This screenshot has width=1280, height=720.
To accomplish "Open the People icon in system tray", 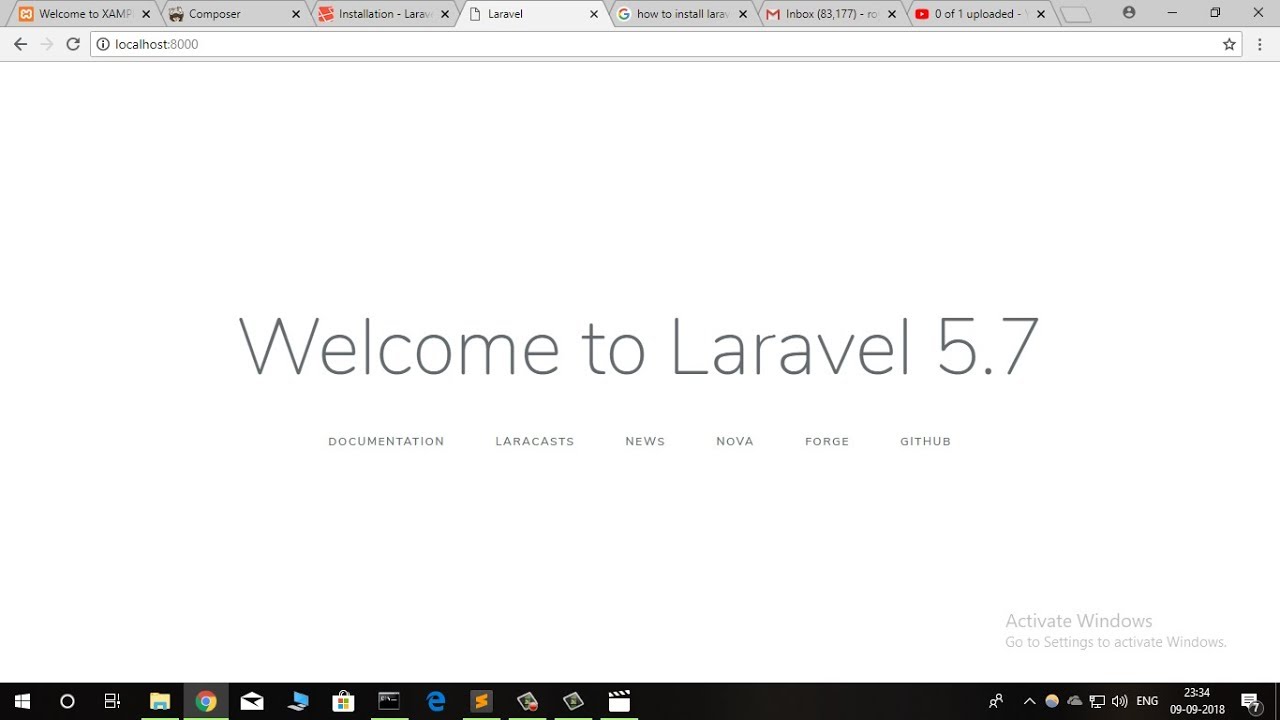I will point(996,701).
